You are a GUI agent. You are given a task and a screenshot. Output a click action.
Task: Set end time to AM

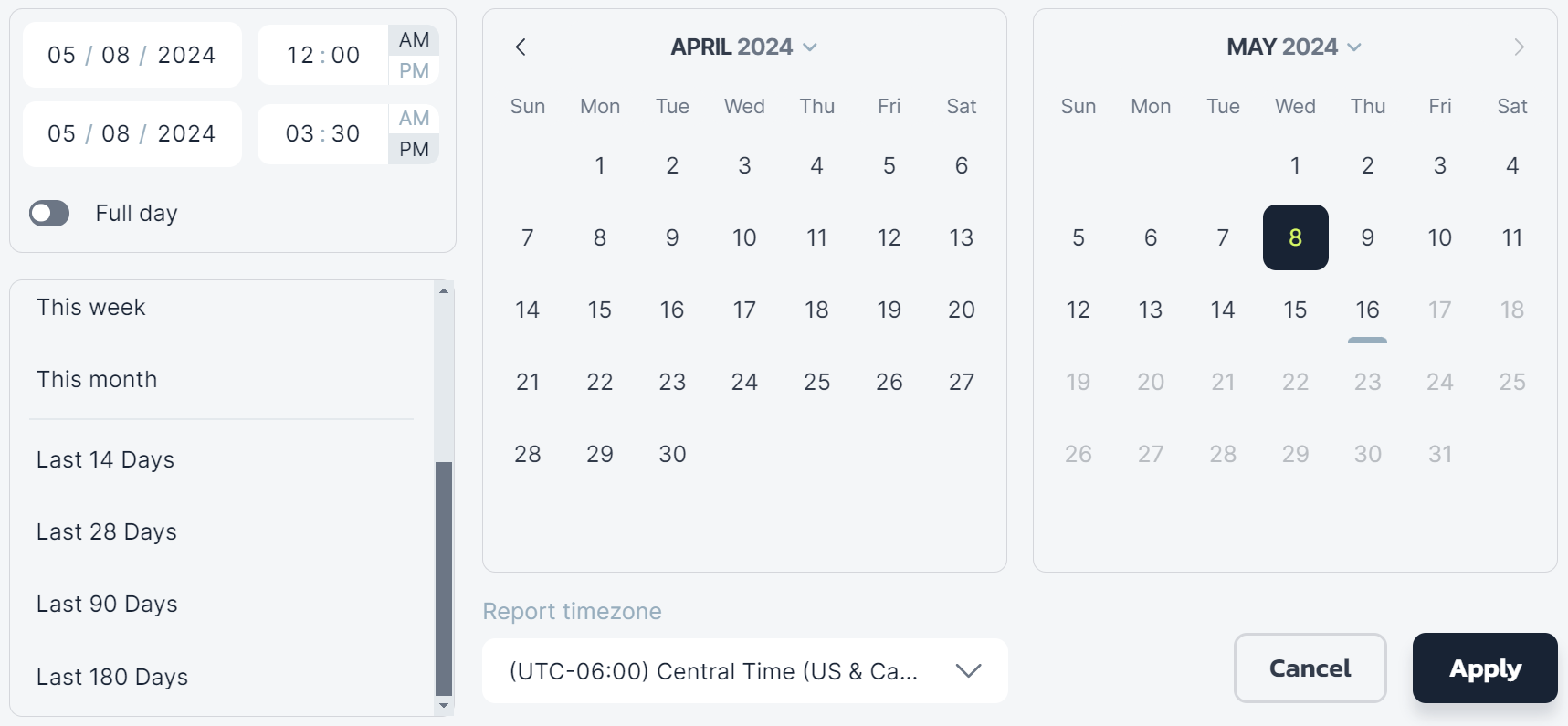pos(414,118)
